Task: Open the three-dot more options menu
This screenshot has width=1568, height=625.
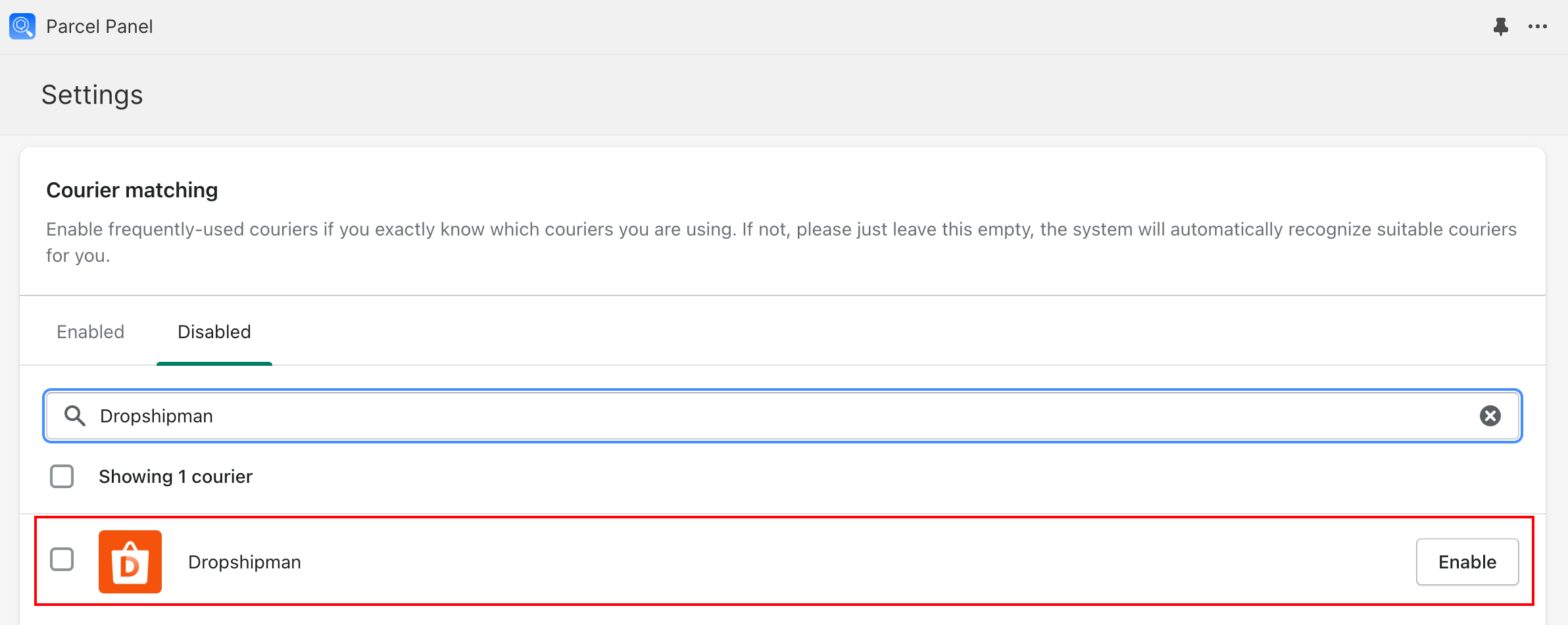Action: click(1538, 26)
